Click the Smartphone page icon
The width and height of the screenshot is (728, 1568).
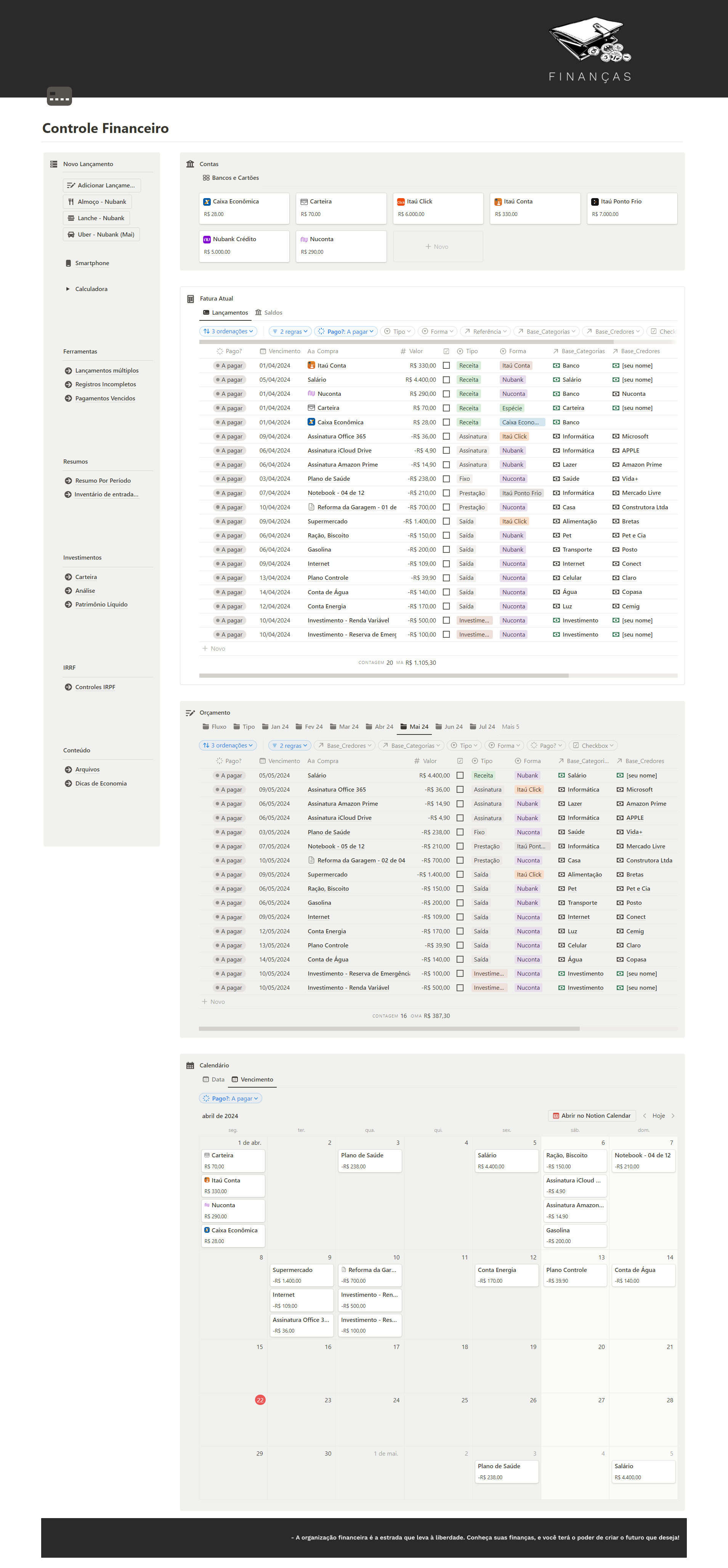click(68, 263)
